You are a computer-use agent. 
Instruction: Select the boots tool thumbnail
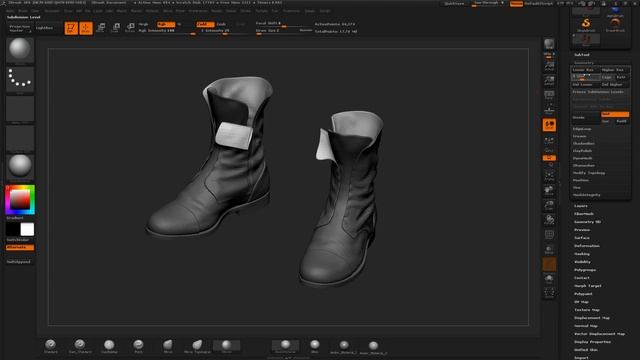click(586, 40)
